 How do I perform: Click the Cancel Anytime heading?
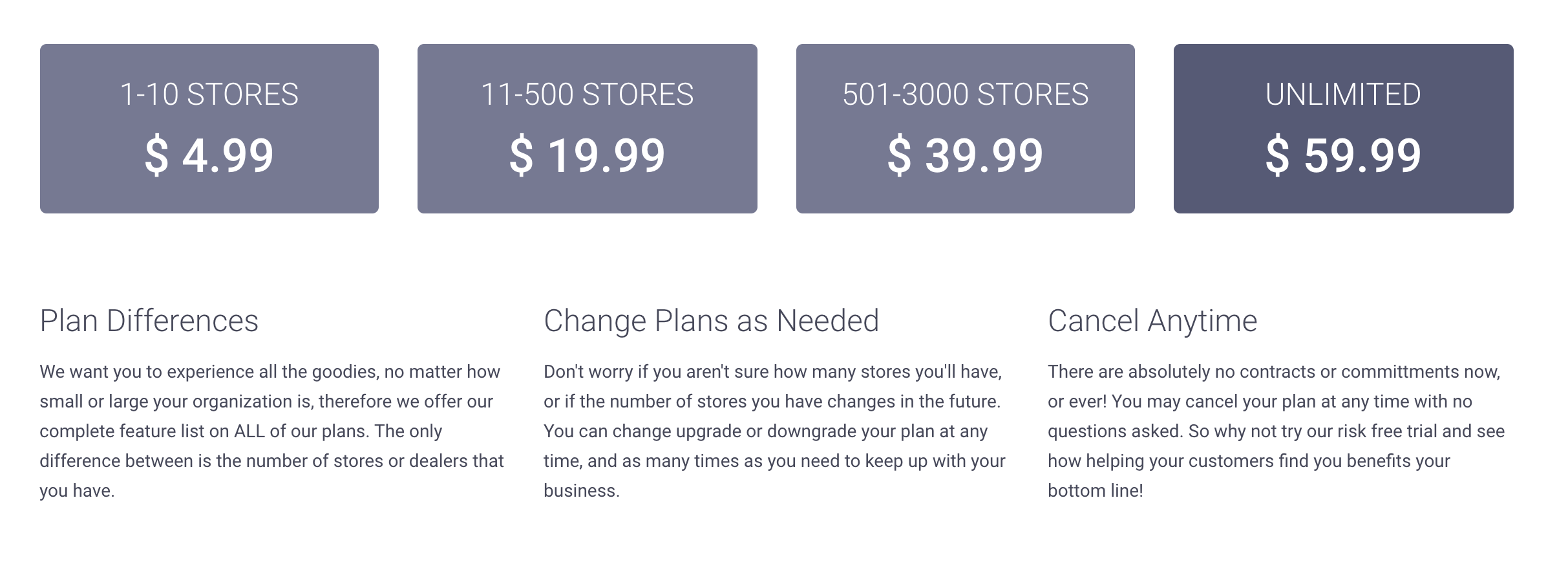1153,321
